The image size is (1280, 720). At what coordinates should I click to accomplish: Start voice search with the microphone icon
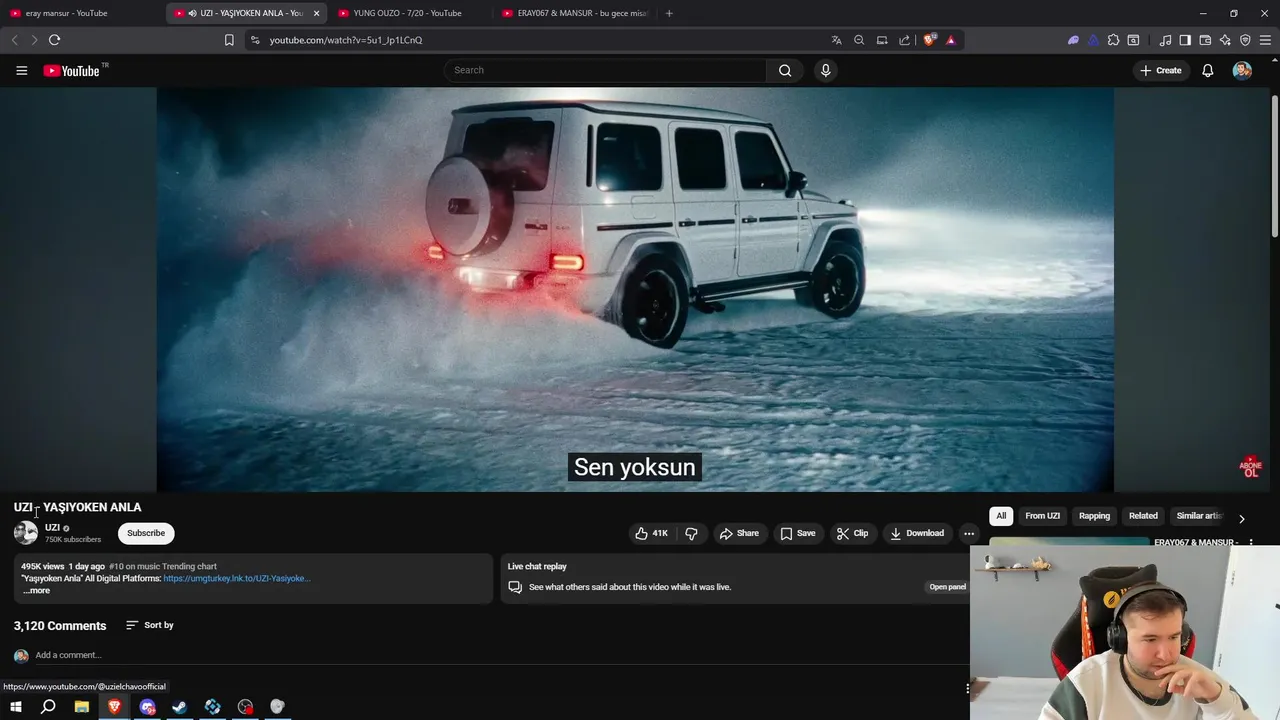[825, 70]
